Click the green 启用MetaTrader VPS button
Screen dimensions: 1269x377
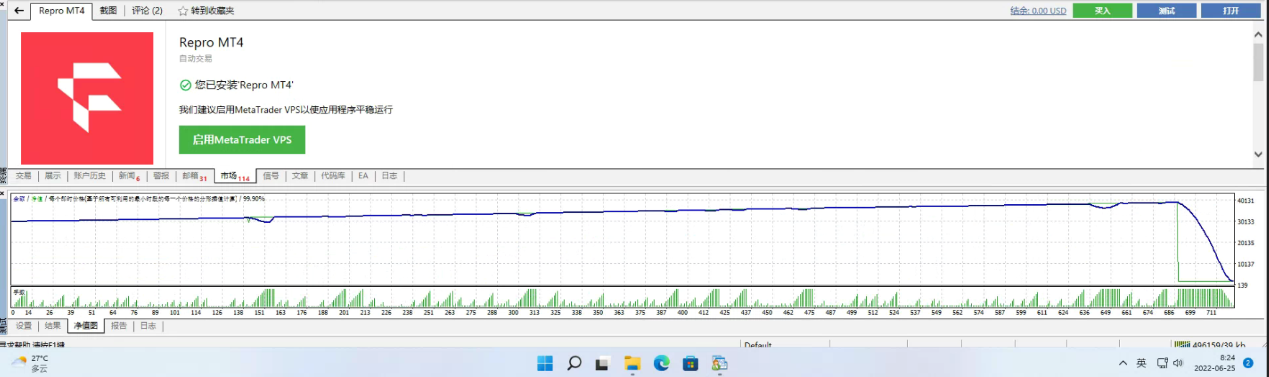pos(242,140)
